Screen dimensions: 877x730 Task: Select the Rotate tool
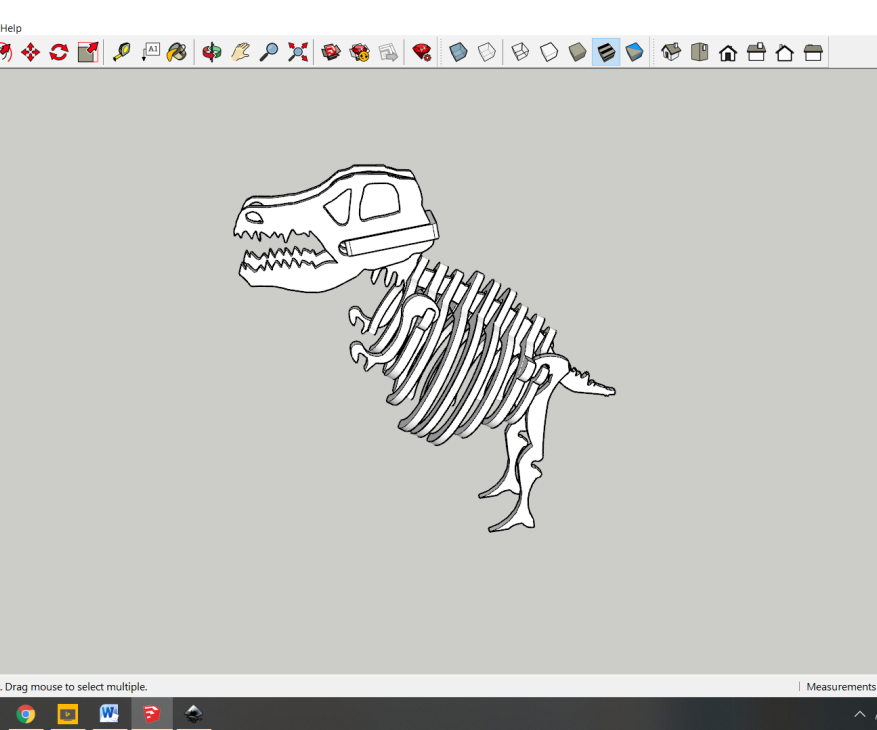coord(59,52)
